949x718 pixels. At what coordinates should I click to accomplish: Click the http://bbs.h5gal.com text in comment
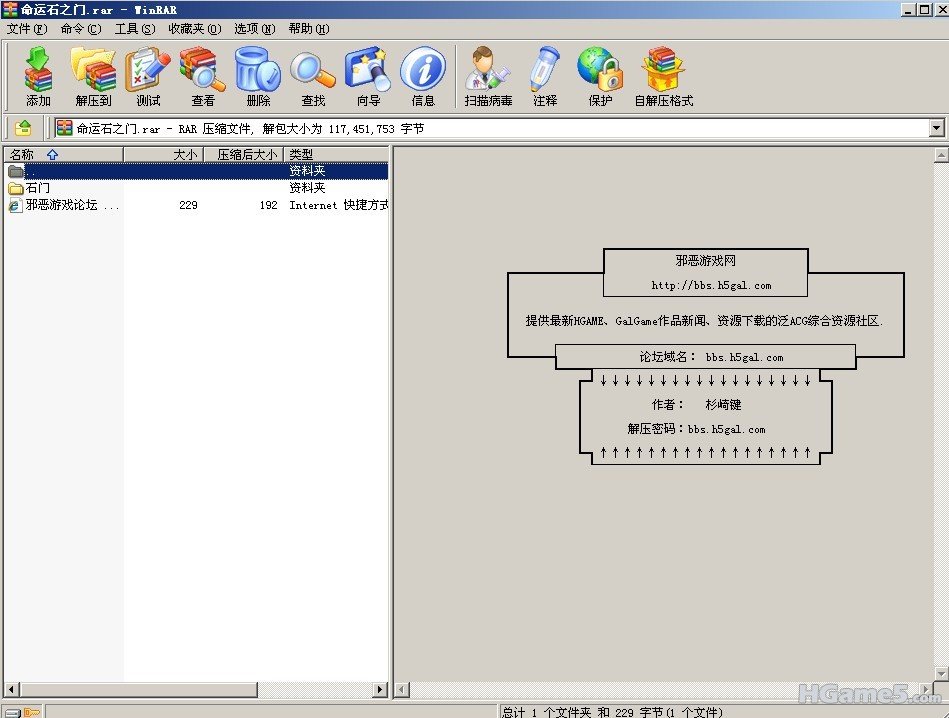pos(711,285)
